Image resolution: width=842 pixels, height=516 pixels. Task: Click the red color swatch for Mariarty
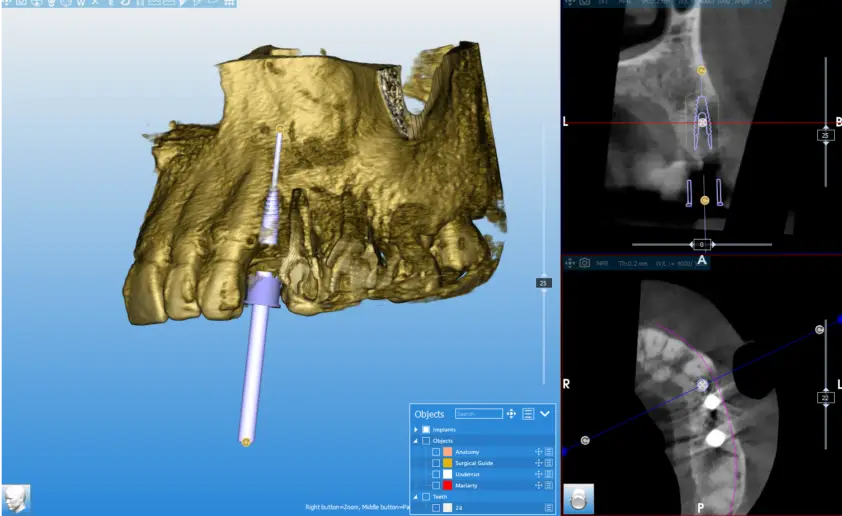coord(447,485)
